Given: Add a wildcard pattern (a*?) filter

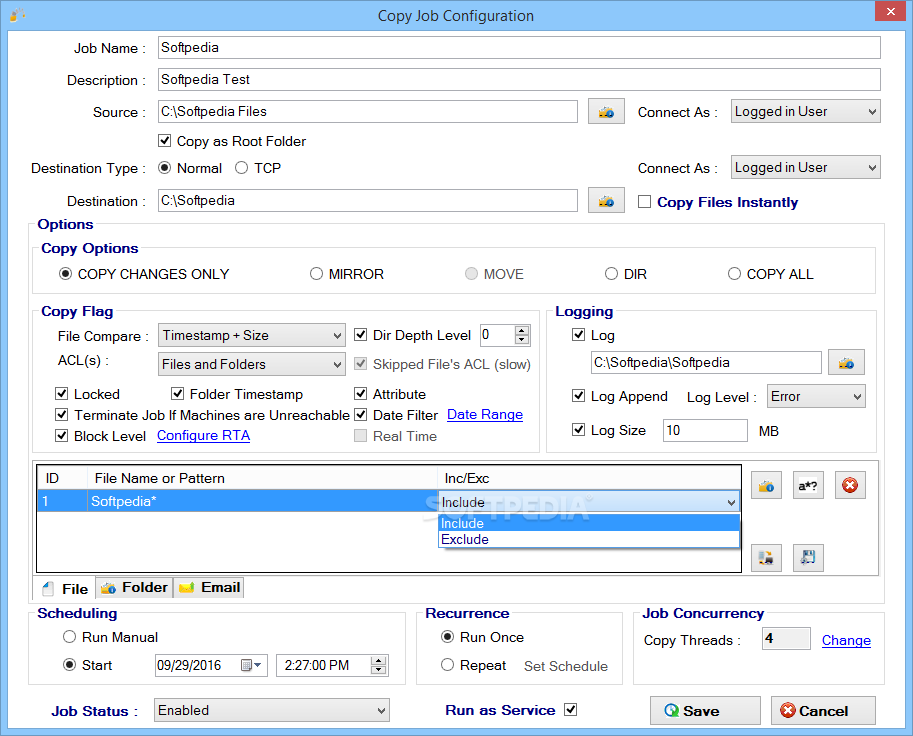Looking at the screenshot, I should point(808,485).
